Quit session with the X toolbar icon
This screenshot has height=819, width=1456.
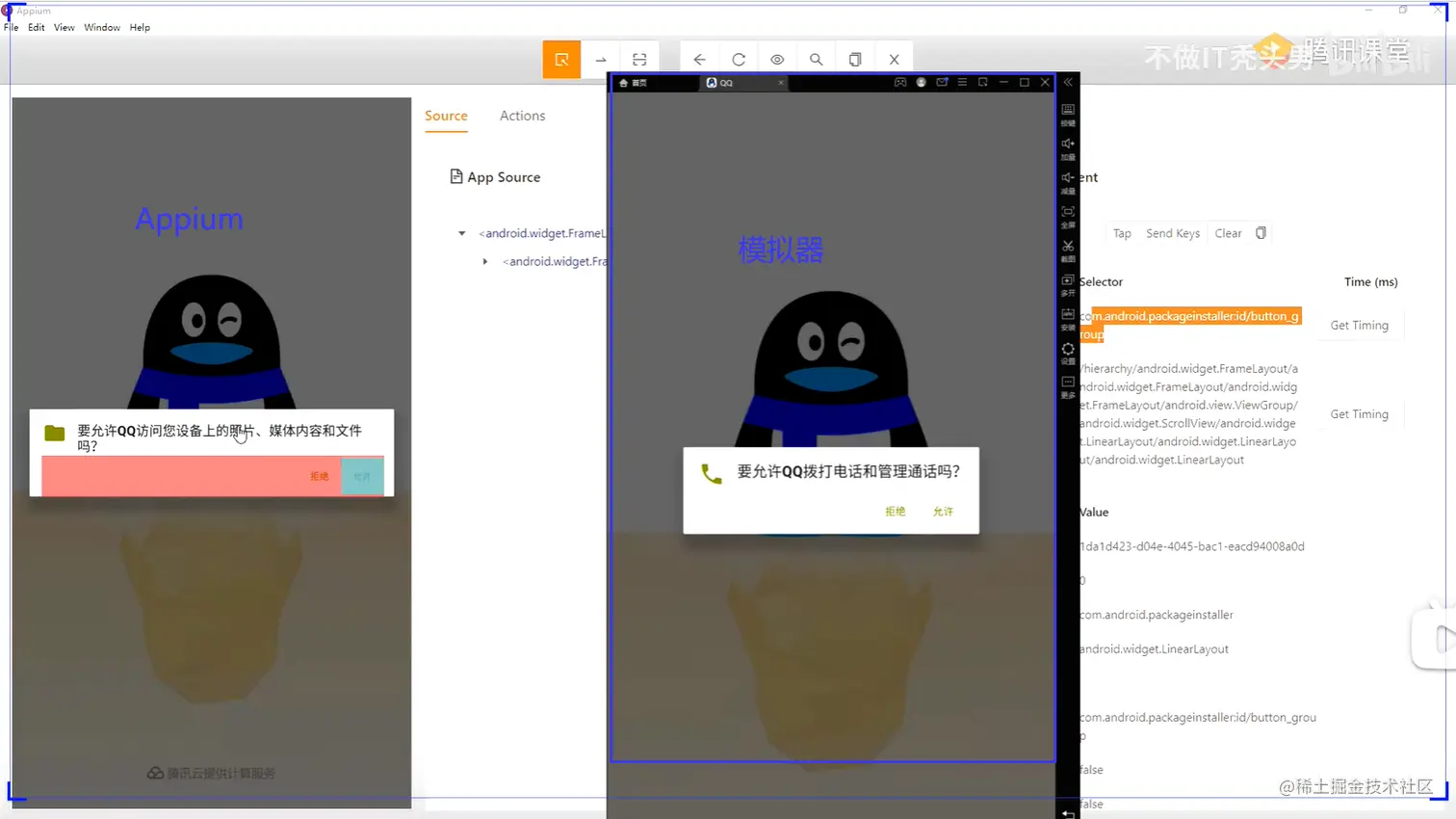point(894,60)
